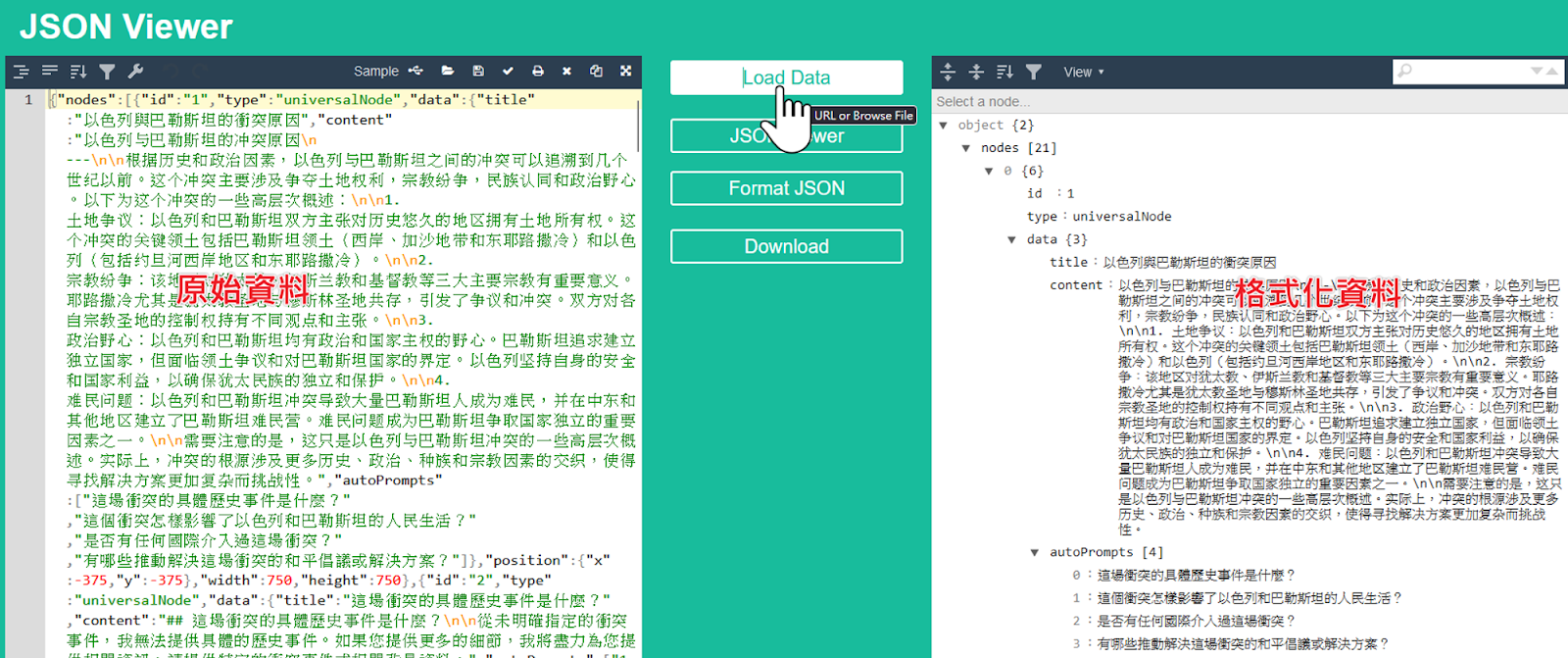This screenshot has height=658, width=1568.
Task: Collapse all nodes in the tree viewer
Action: [976, 72]
